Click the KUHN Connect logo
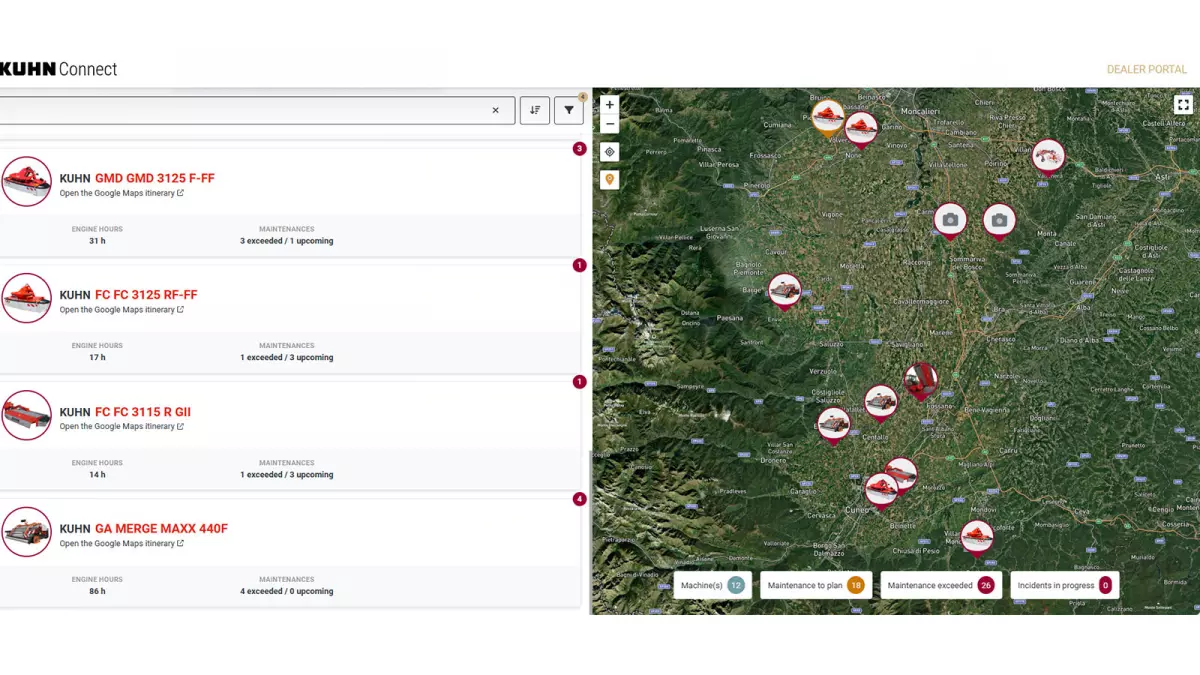 [x=58, y=69]
